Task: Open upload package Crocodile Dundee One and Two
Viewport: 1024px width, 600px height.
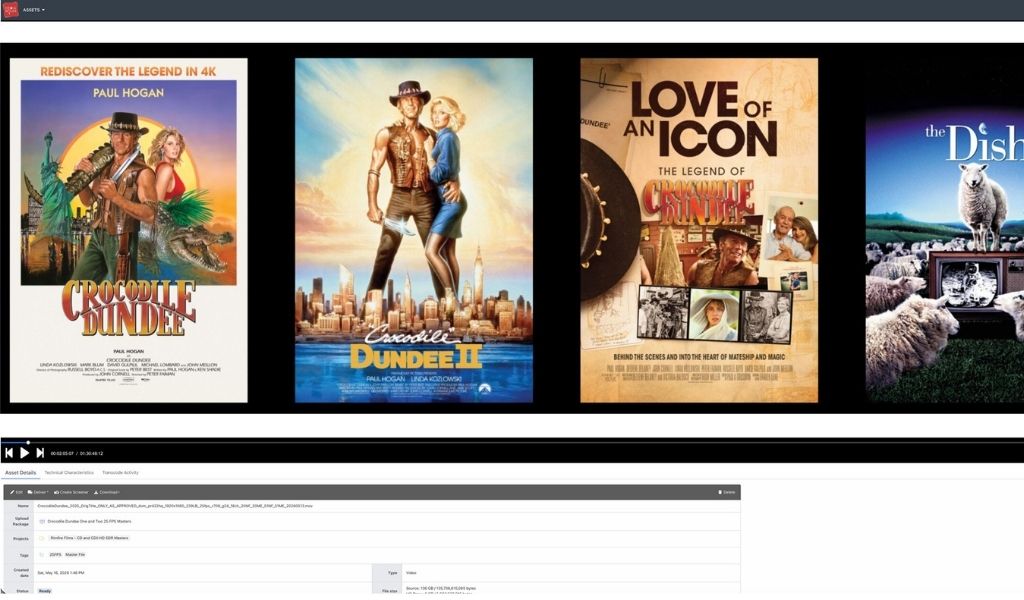Action: 89,522
